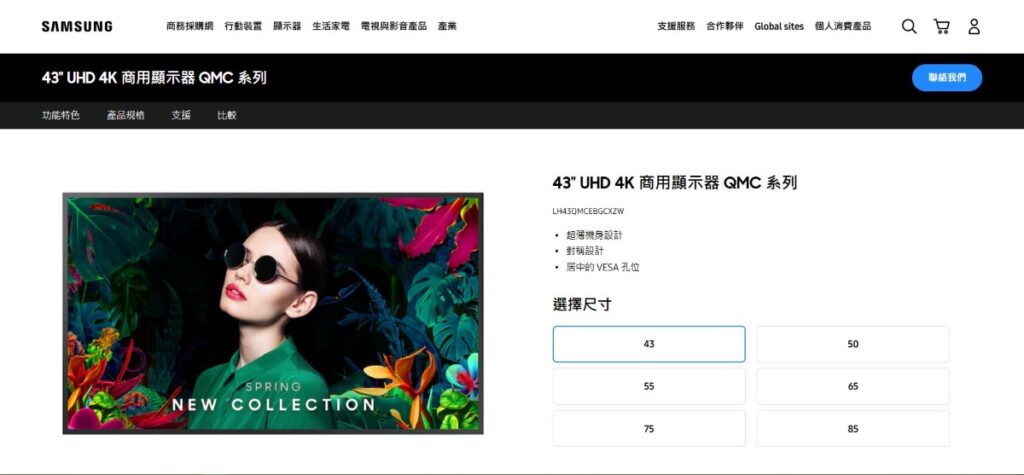Open the search magnifier icon
The image size is (1024, 475).
pyautogui.click(x=908, y=26)
